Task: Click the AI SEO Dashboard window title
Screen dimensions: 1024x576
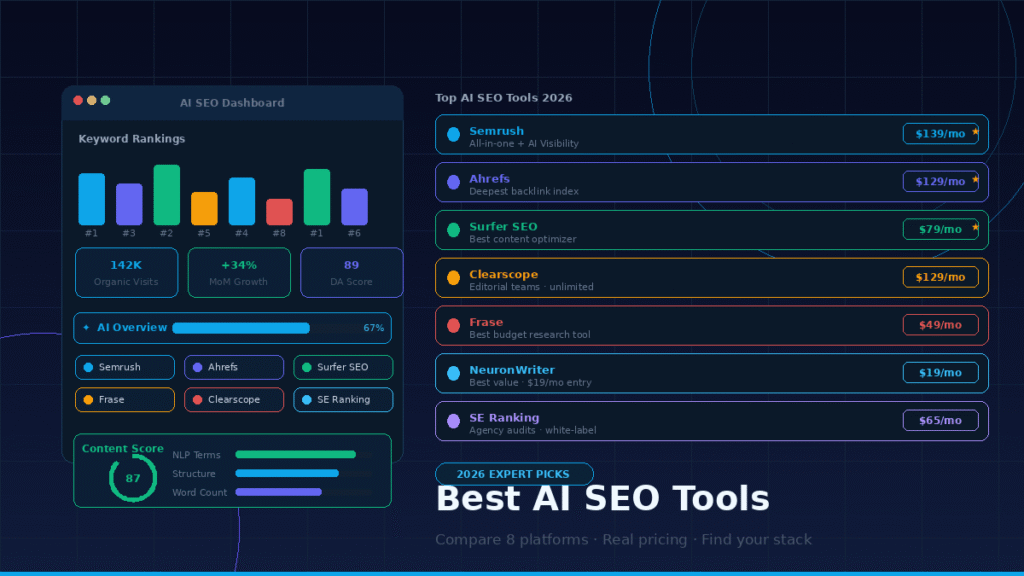Action: point(232,103)
